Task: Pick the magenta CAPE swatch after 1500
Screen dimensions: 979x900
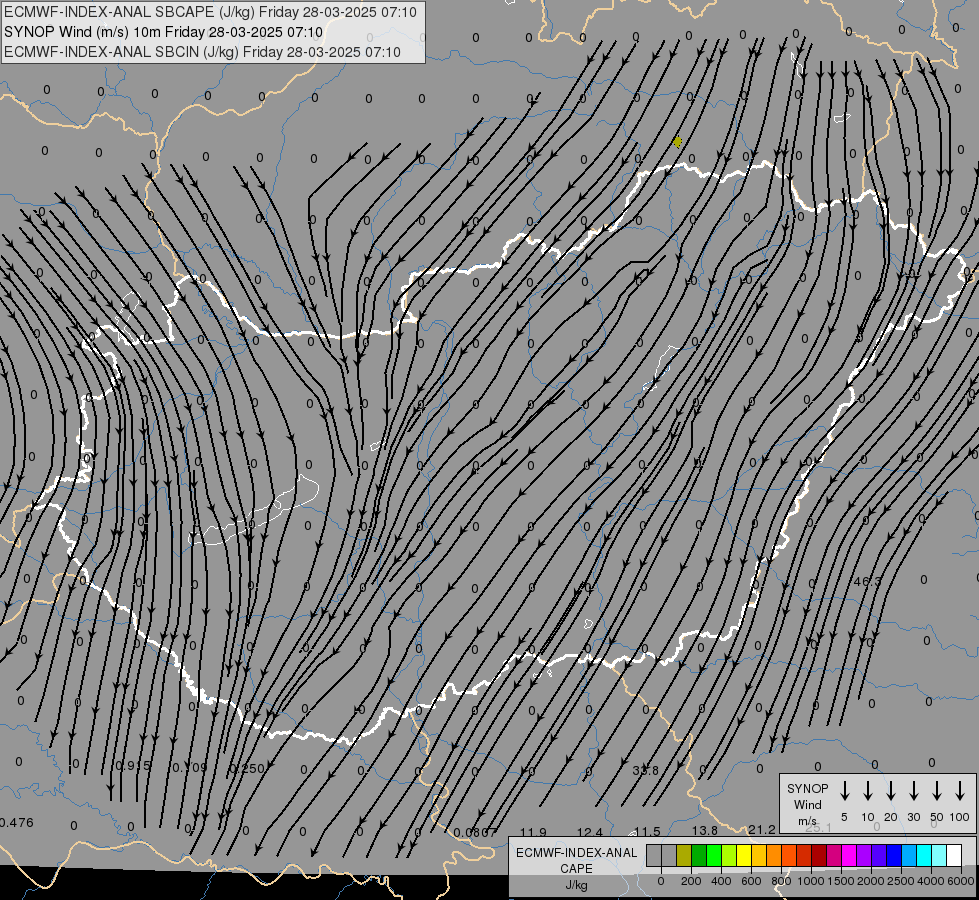Action: 849,856
